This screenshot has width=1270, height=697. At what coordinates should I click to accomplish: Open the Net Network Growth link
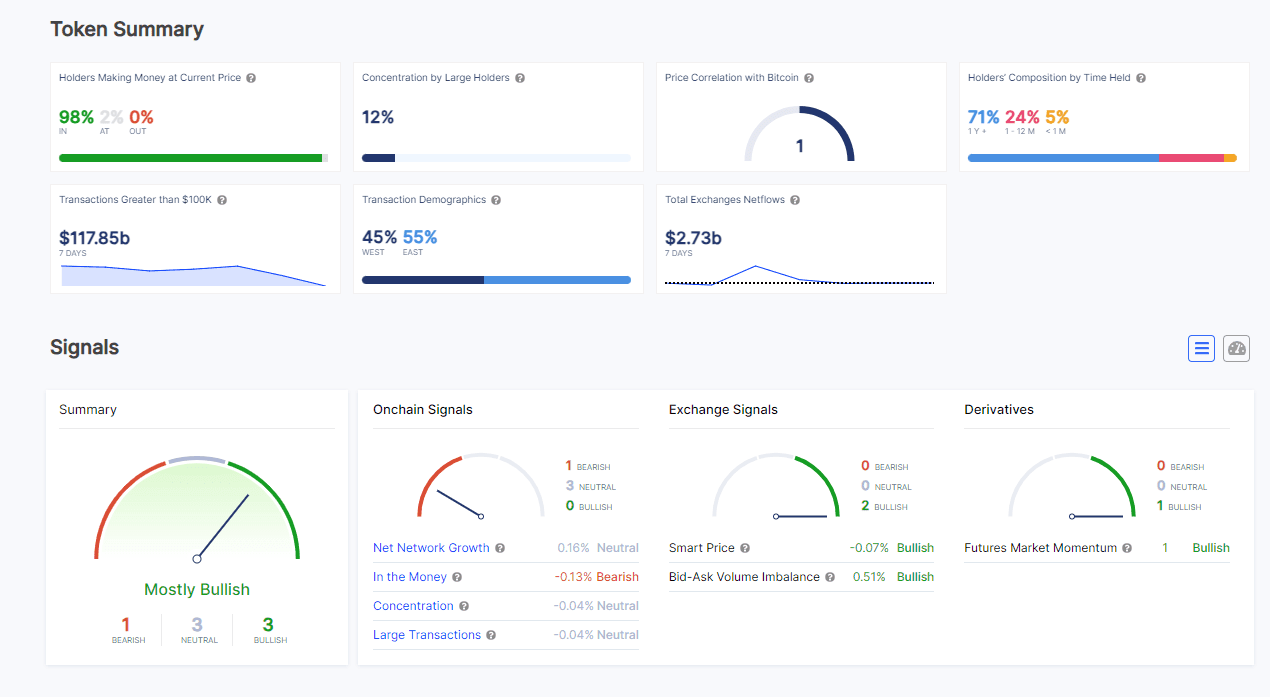431,548
